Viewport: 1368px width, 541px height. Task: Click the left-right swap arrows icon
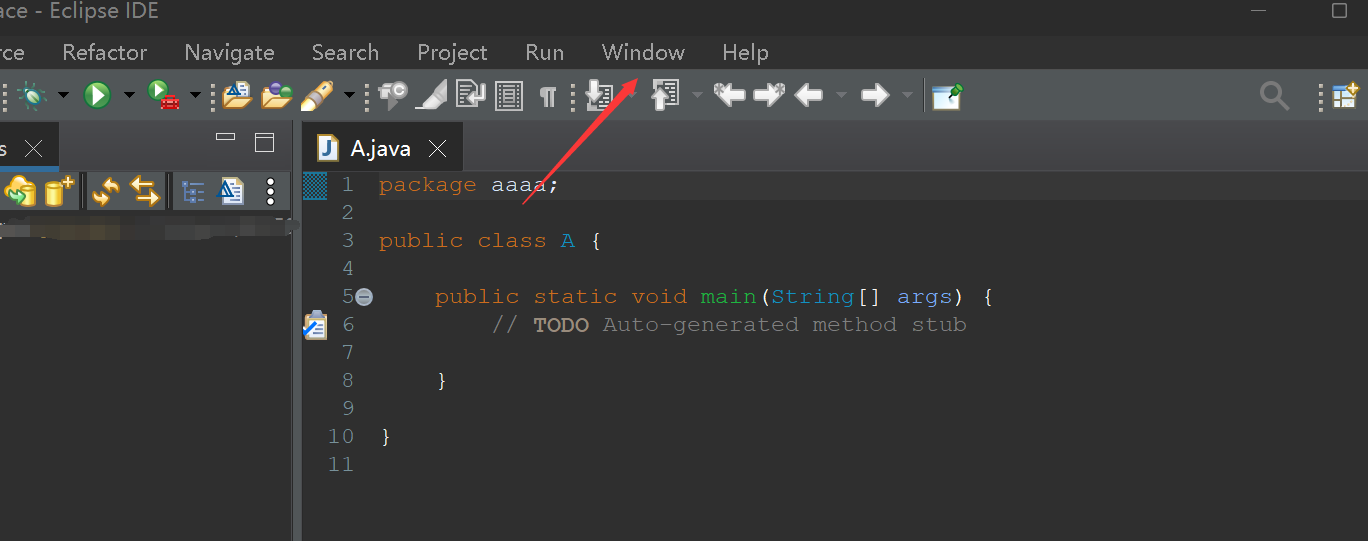tap(145, 191)
